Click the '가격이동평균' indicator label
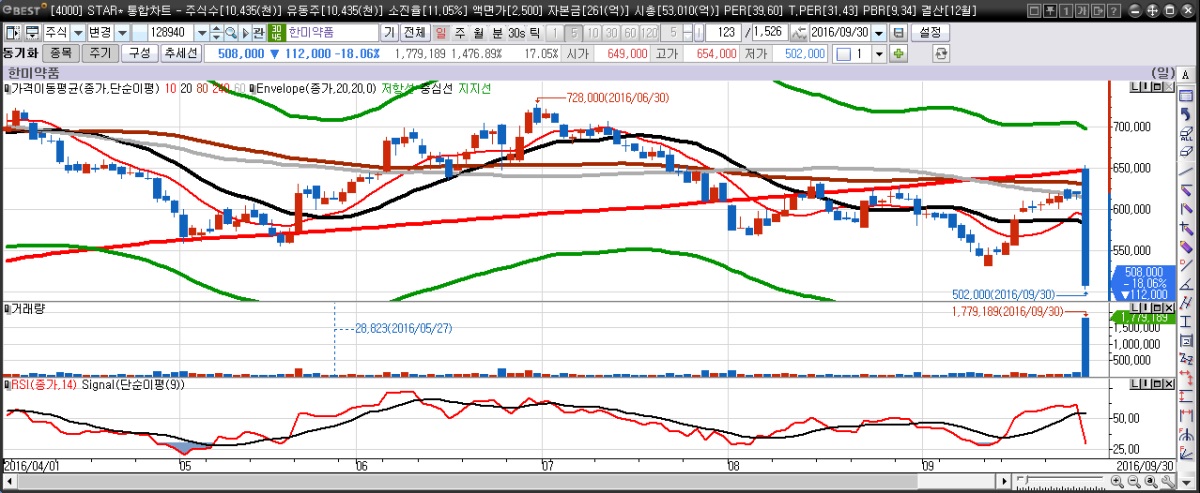Image resolution: width=1200 pixels, height=493 pixels. pyautogui.click(x=86, y=88)
